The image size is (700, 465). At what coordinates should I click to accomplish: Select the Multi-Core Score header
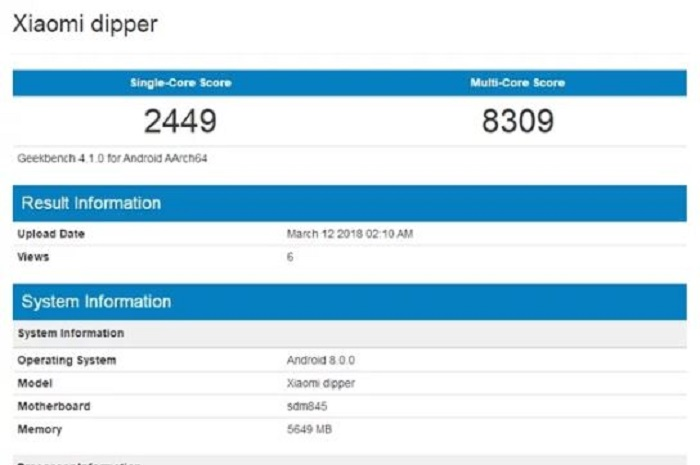[517, 83]
